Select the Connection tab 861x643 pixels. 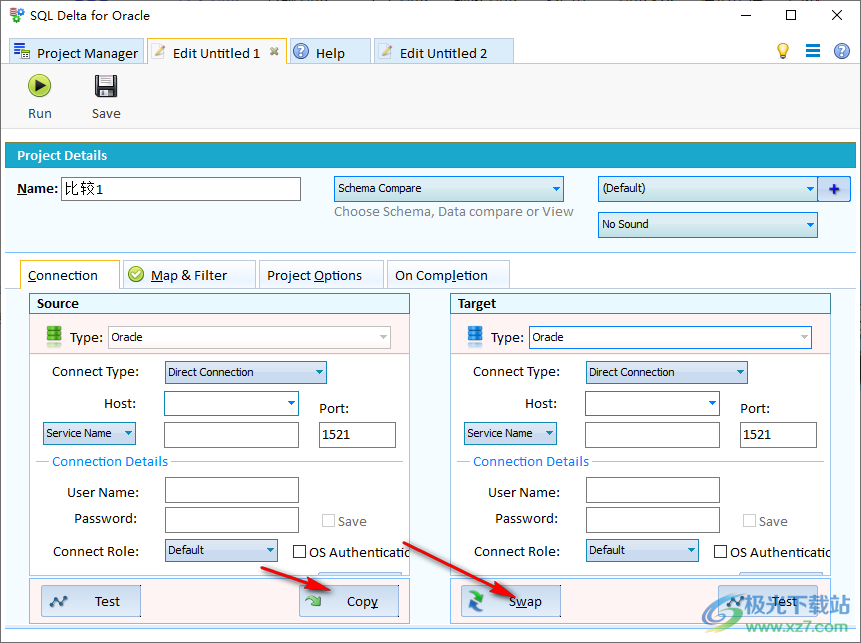tap(69, 275)
